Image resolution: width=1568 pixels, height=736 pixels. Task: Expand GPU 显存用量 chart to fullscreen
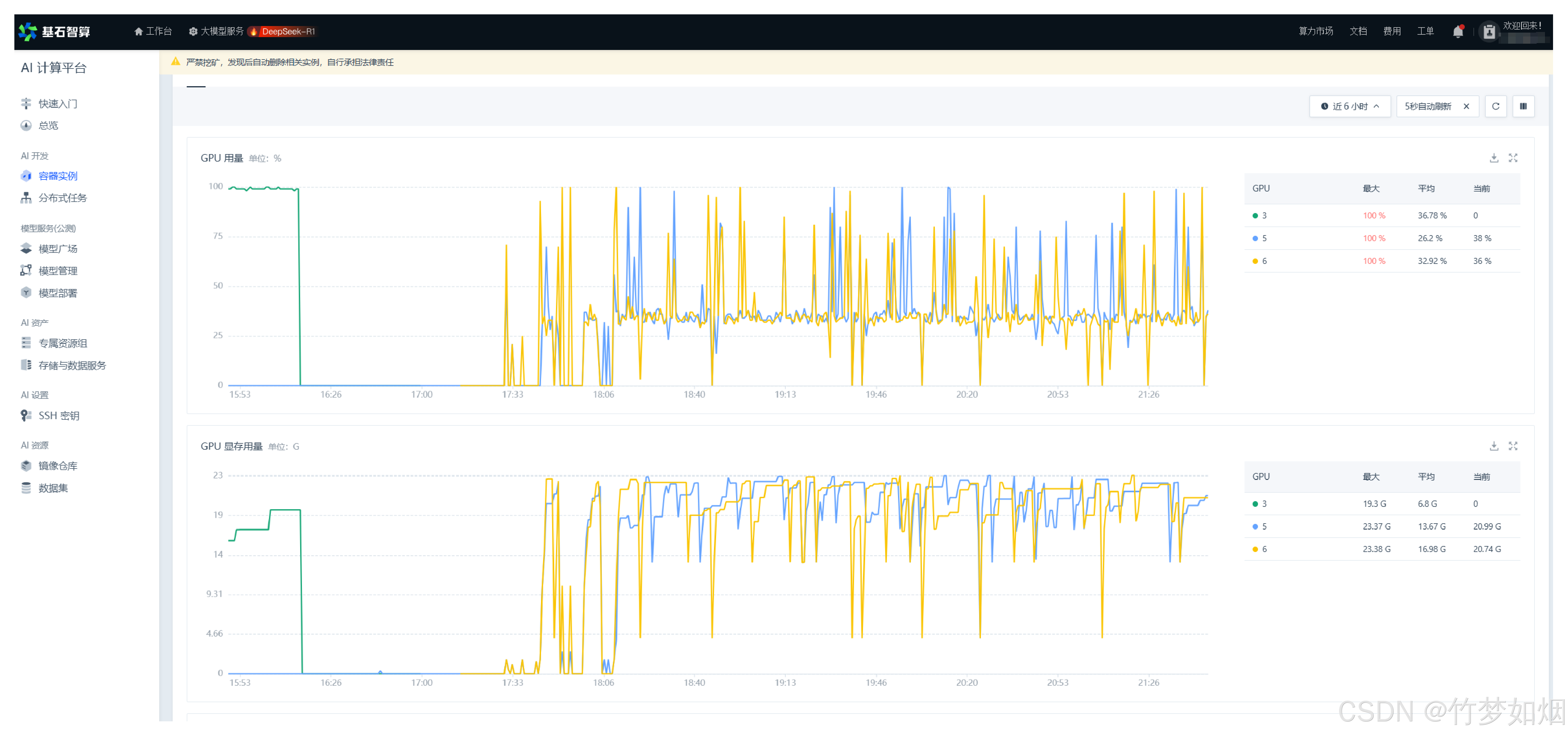(1513, 446)
